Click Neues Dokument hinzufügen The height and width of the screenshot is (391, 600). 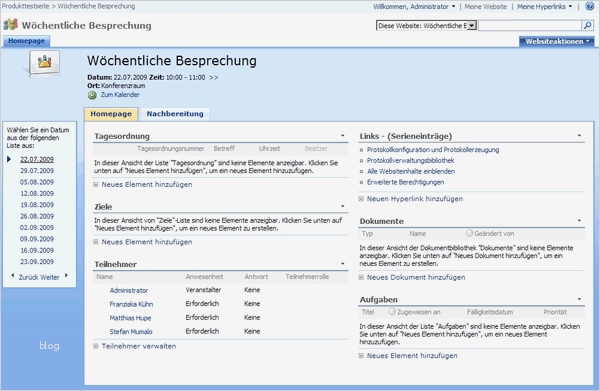(416, 277)
